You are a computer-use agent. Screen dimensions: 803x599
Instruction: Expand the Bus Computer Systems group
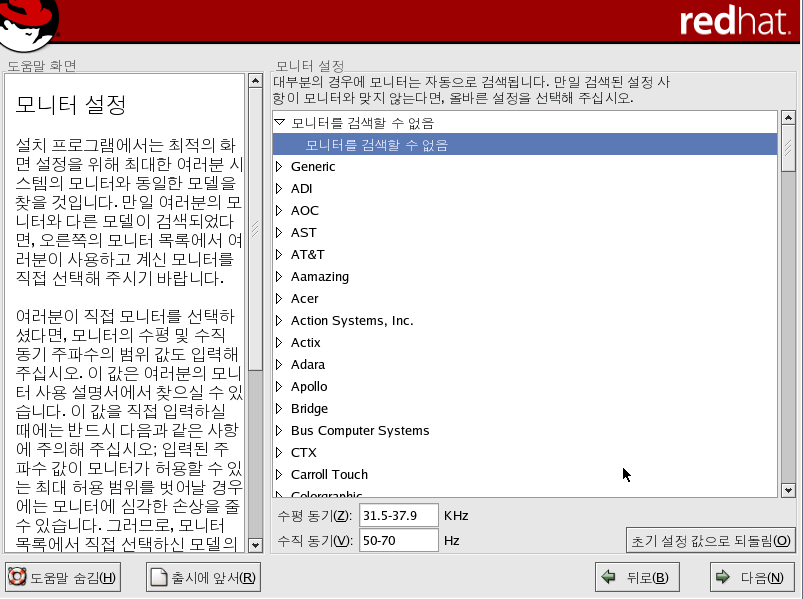click(279, 431)
